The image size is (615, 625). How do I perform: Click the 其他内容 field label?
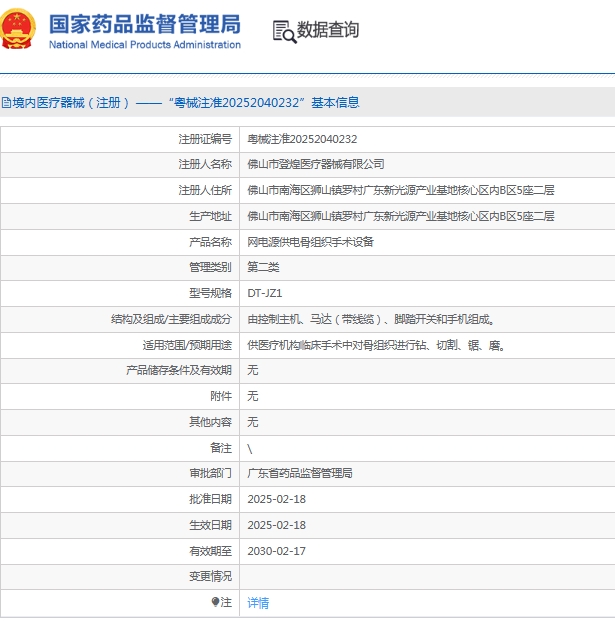tap(210, 422)
